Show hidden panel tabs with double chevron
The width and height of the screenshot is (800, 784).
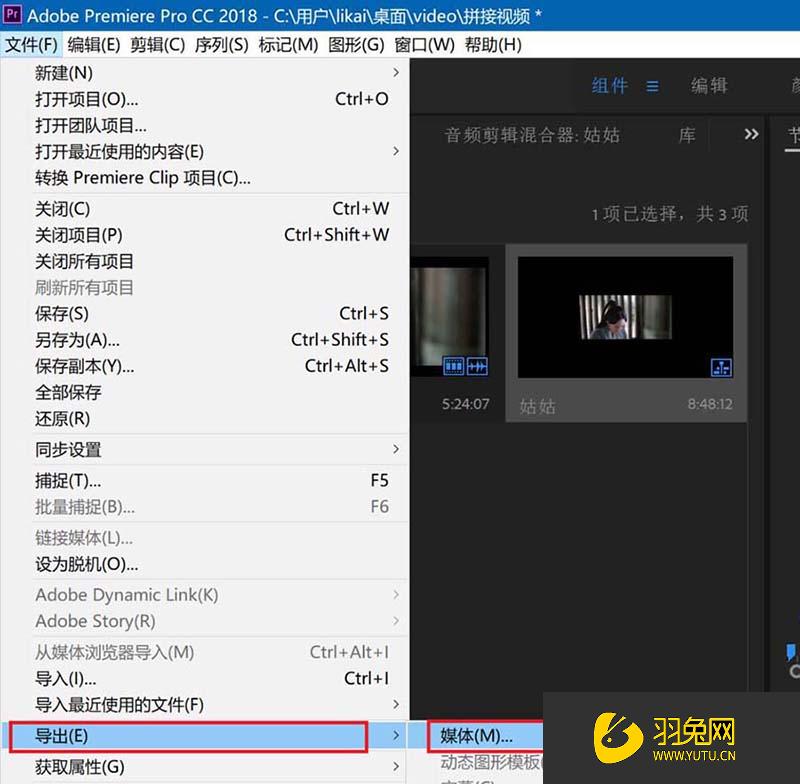point(751,134)
